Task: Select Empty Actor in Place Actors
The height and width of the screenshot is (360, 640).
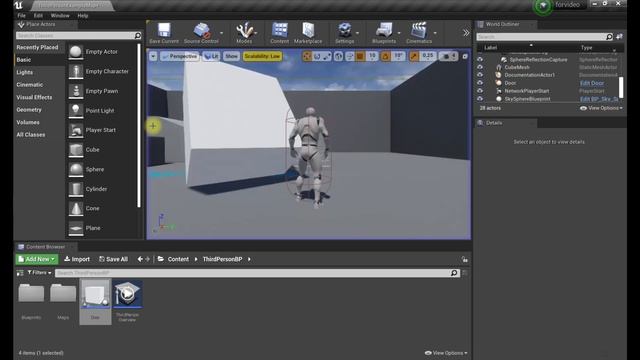Action: click(102, 52)
